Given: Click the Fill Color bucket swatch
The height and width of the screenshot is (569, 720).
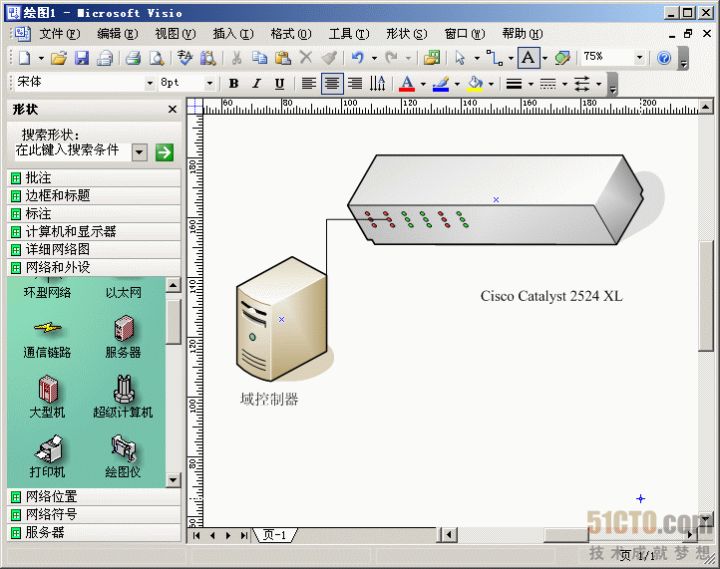Looking at the screenshot, I should pyautogui.click(x=475, y=84).
